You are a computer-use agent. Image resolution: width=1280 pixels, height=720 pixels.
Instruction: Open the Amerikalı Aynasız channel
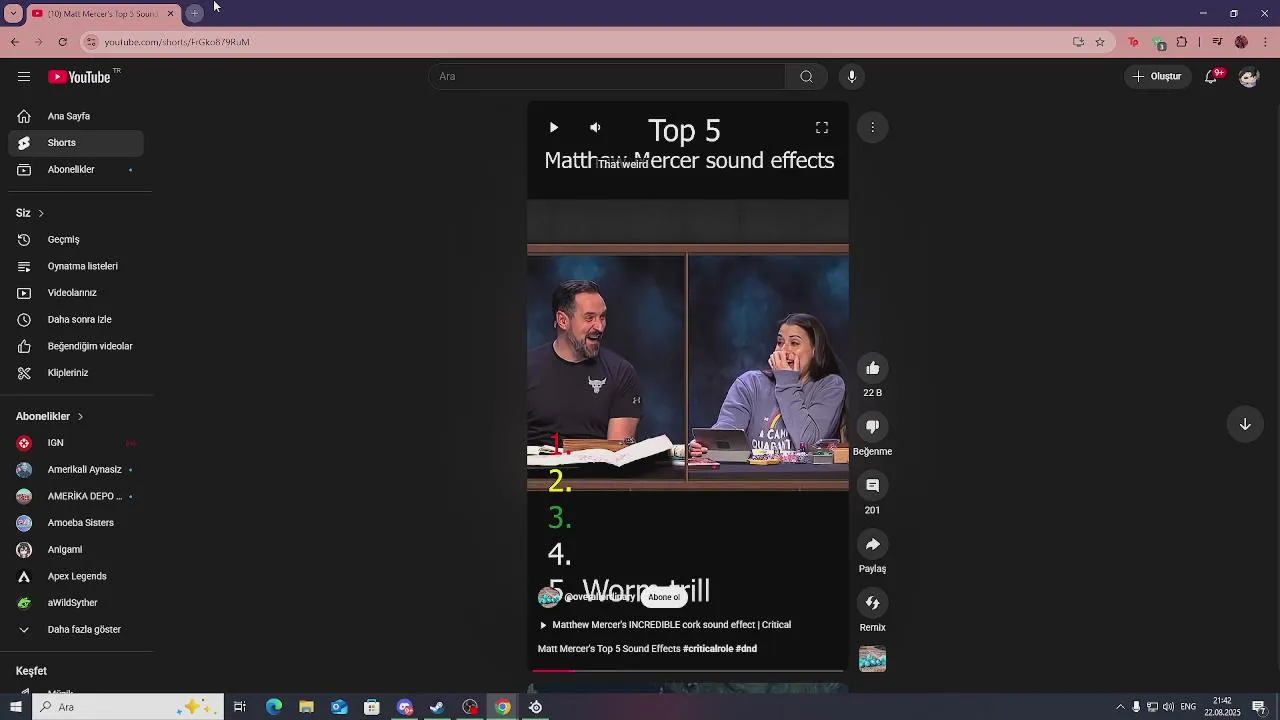pyautogui.click(x=76, y=470)
